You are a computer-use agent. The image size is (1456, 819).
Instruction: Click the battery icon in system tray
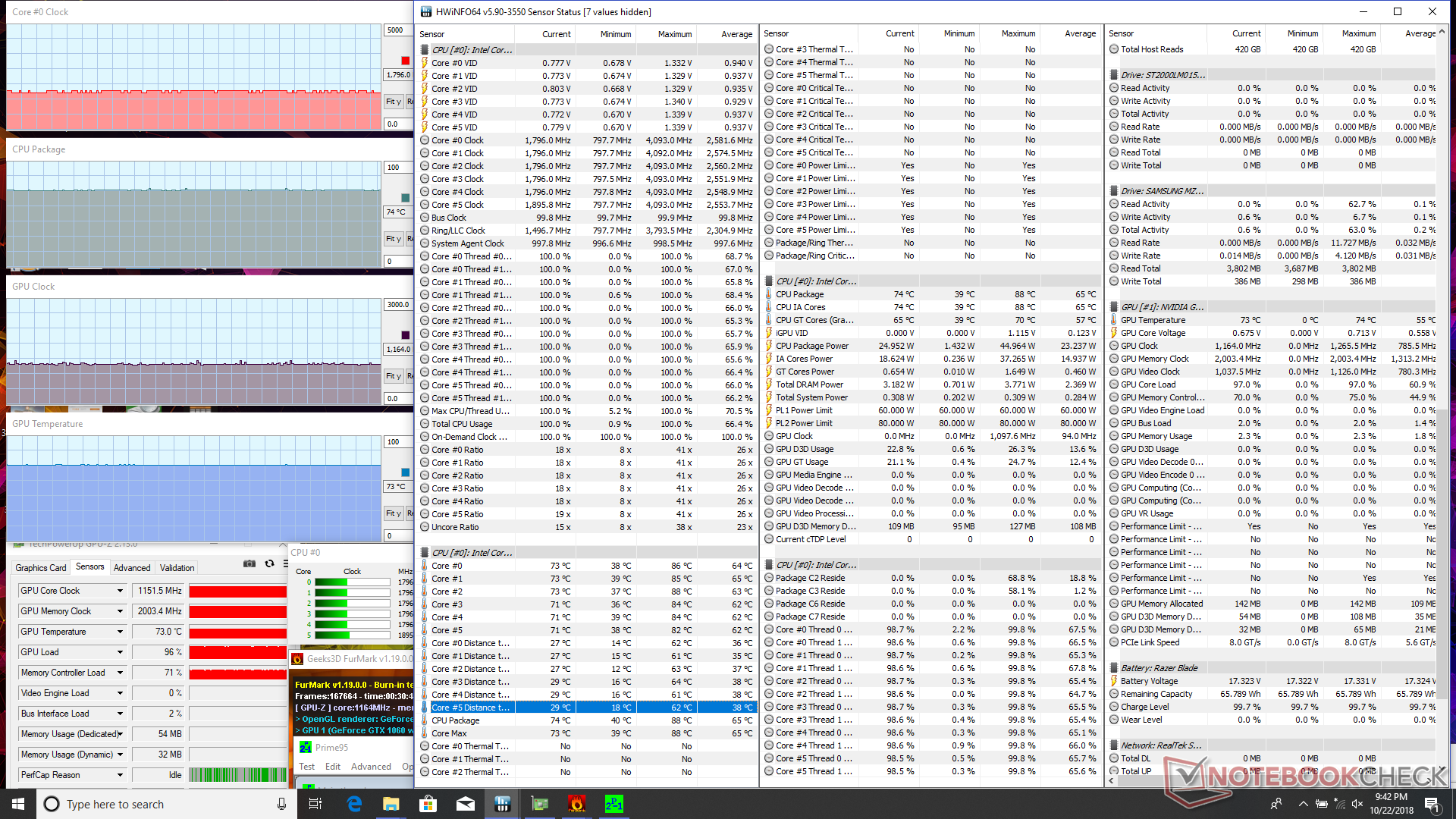tap(1322, 804)
